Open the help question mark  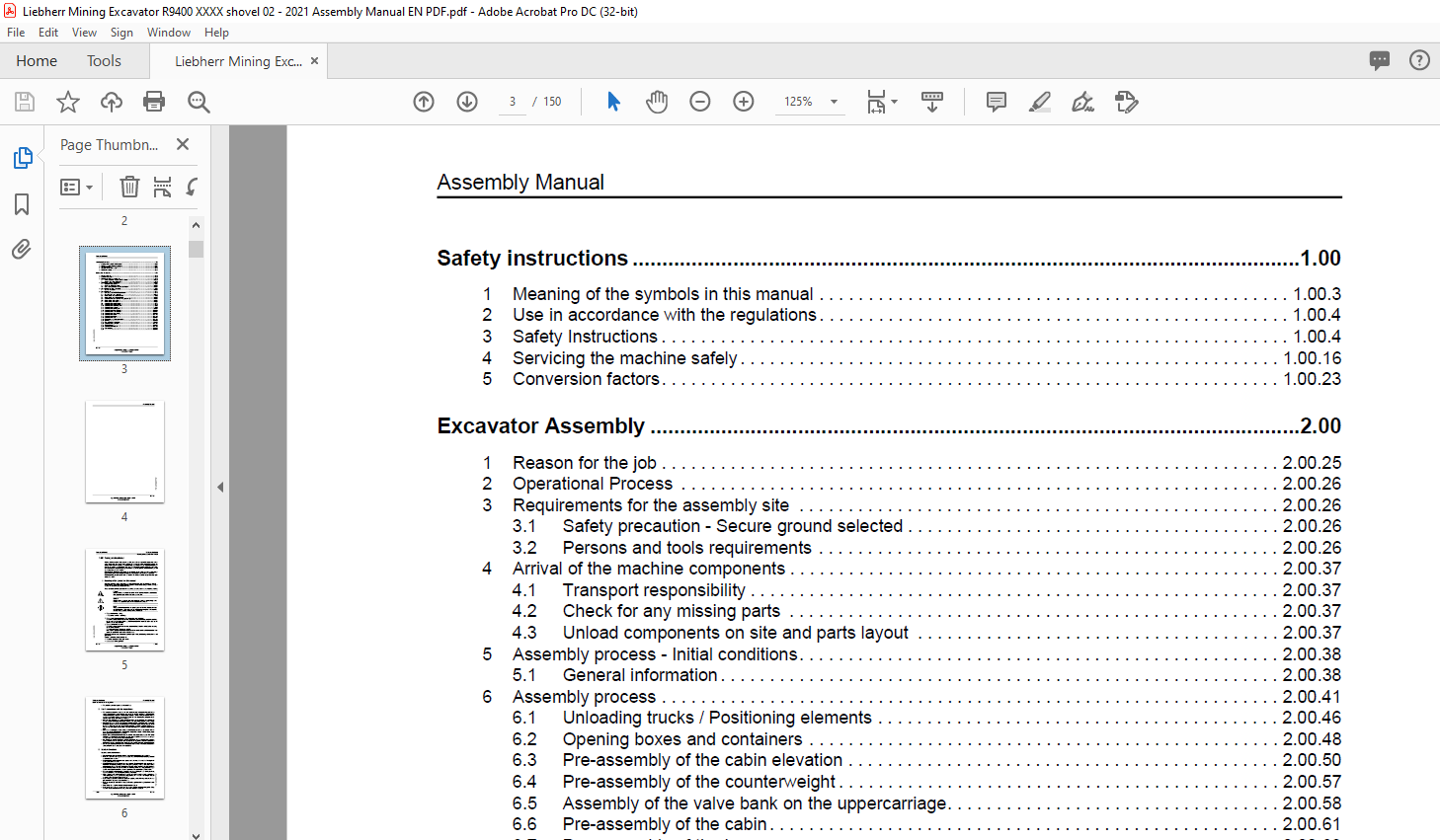1419,60
